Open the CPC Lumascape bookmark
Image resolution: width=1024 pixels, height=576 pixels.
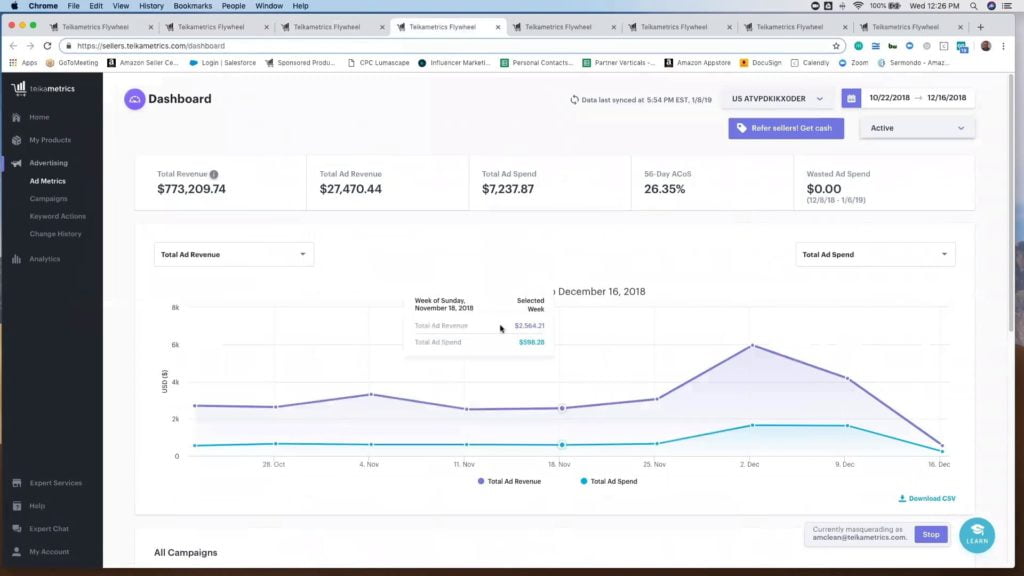pos(378,63)
